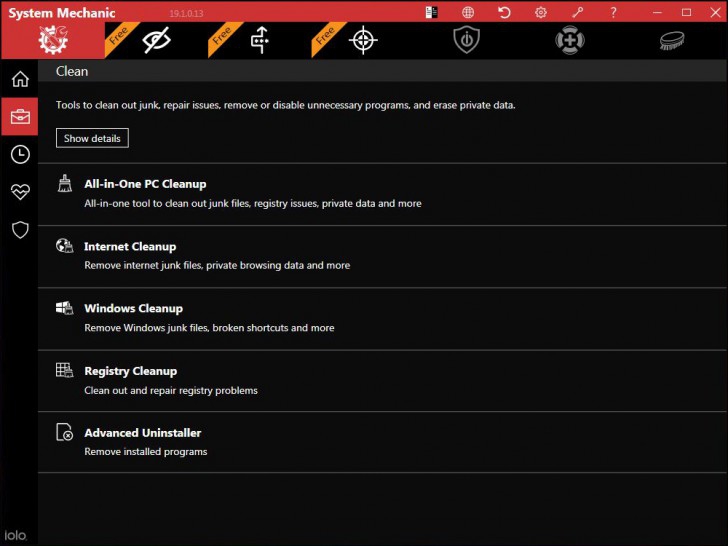The image size is (728, 546).
Task: Launch Internet Cleanup tool
Action: click(382, 257)
